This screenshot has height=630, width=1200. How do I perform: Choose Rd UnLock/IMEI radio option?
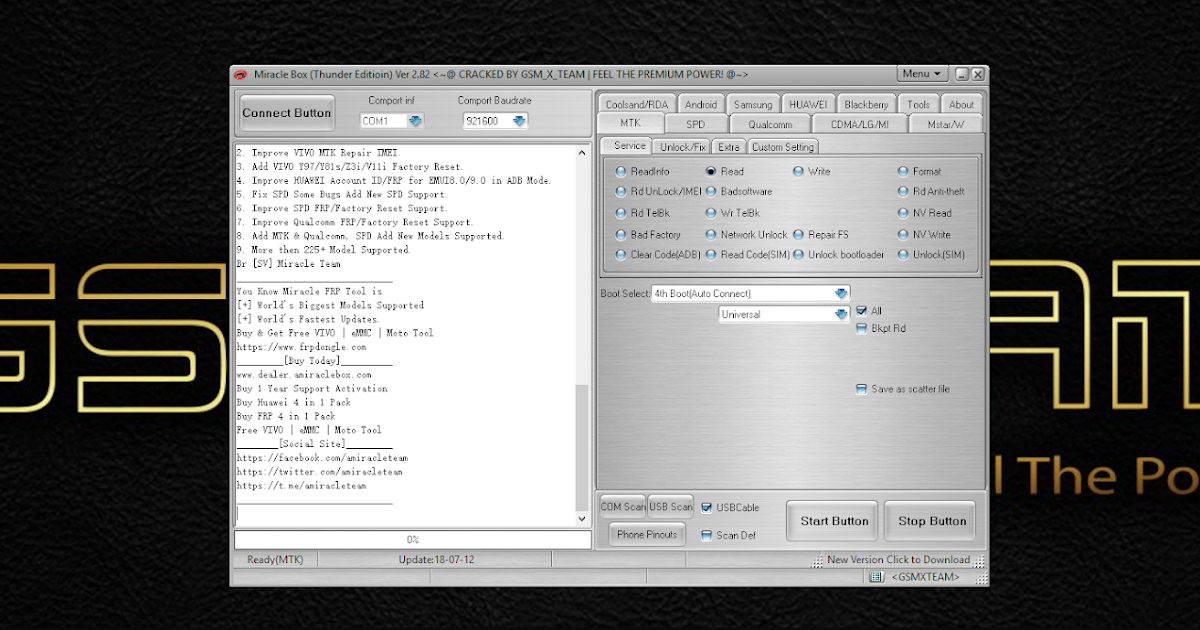[658, 191]
